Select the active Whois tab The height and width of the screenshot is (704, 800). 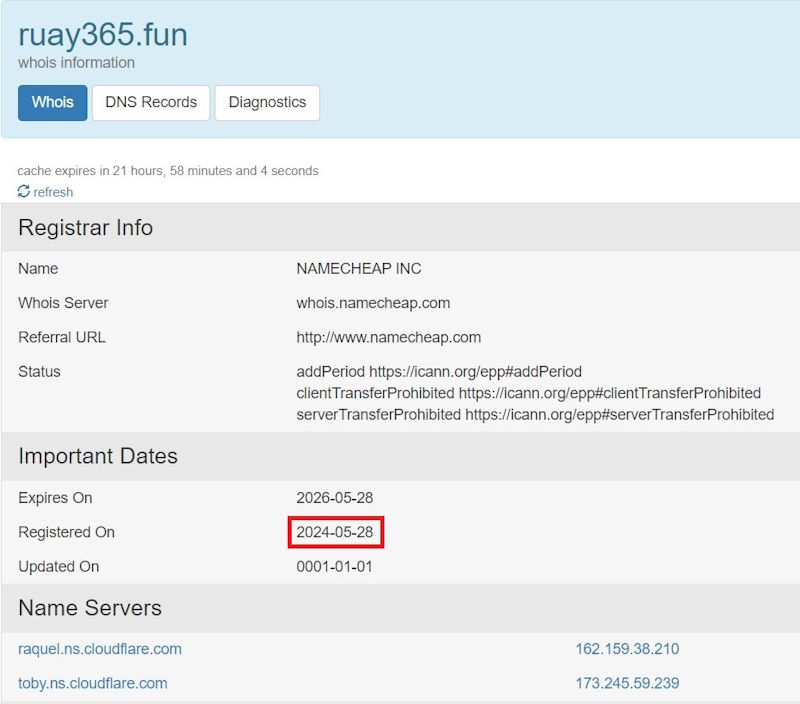52,102
